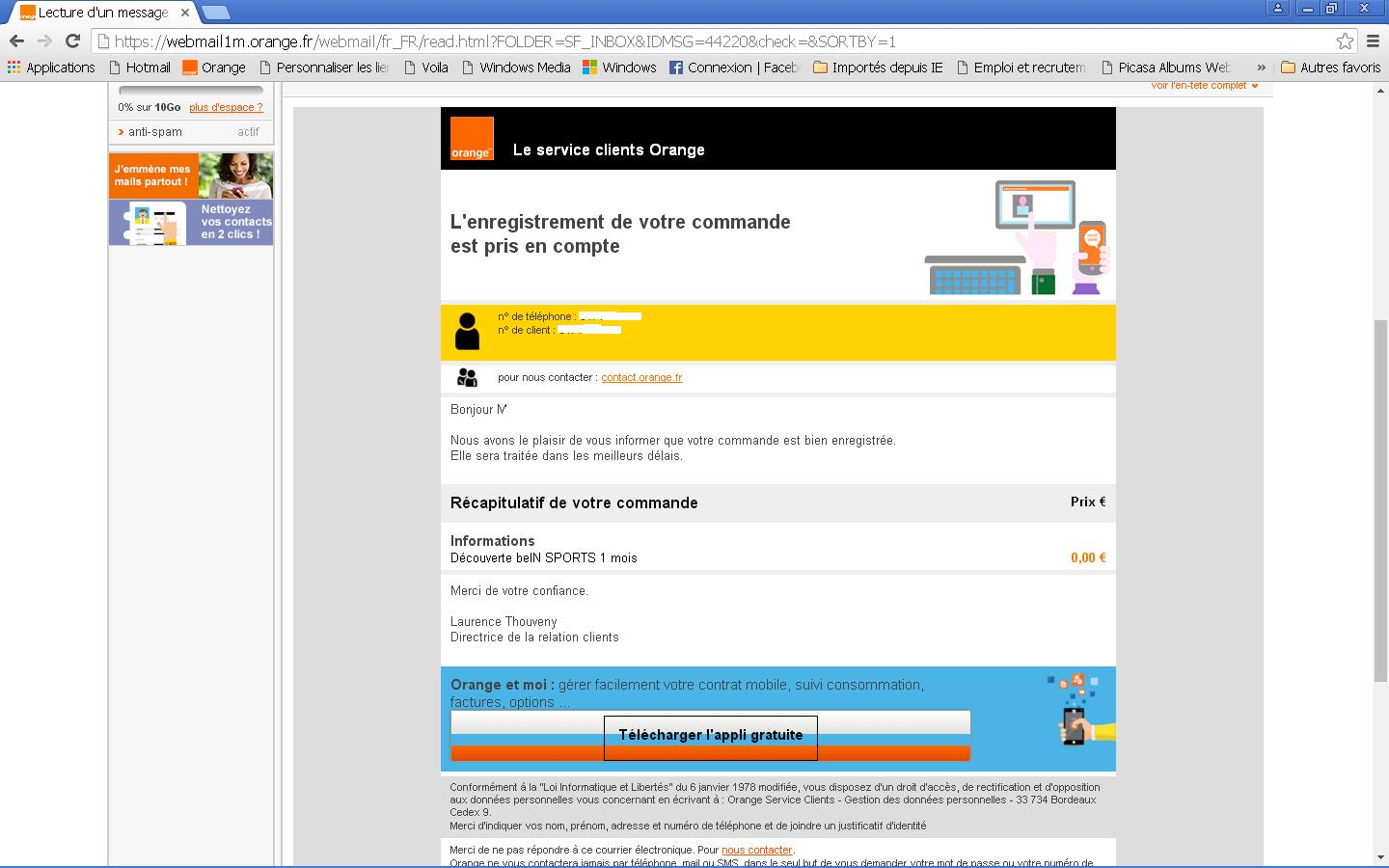Viewport: 1389px width, 868px height.
Task: Open the Orange bookmark
Action: [x=214, y=68]
